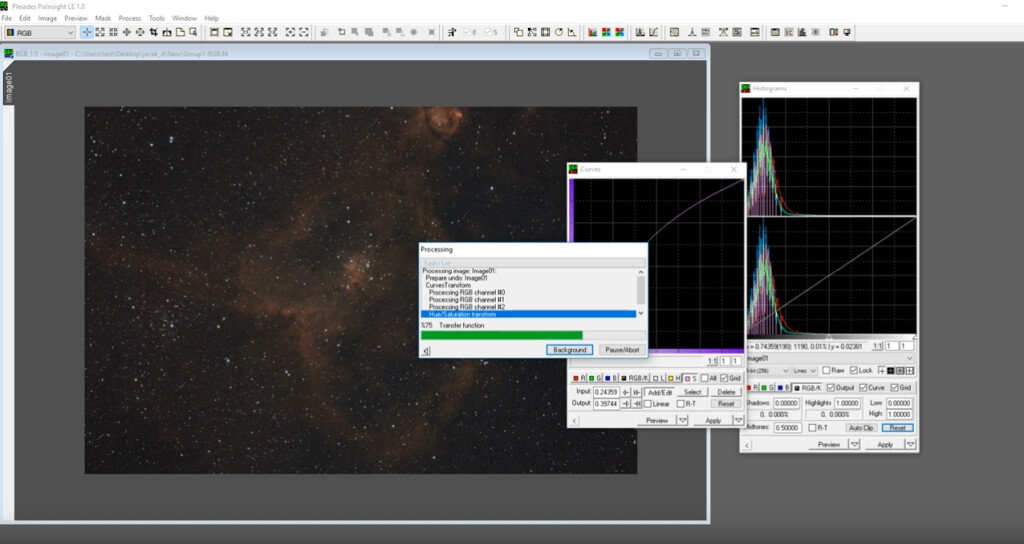Image resolution: width=1024 pixels, height=544 pixels.
Task: Select R channel in Curves window
Action: (x=579, y=378)
